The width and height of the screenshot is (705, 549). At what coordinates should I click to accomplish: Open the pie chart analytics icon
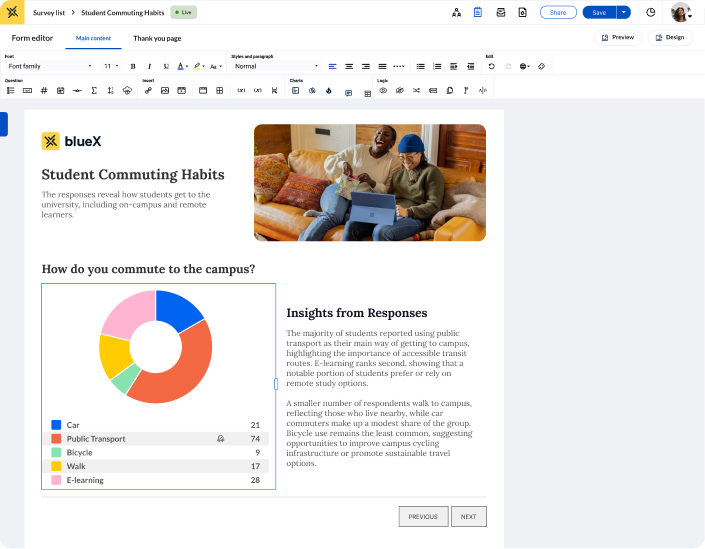651,13
